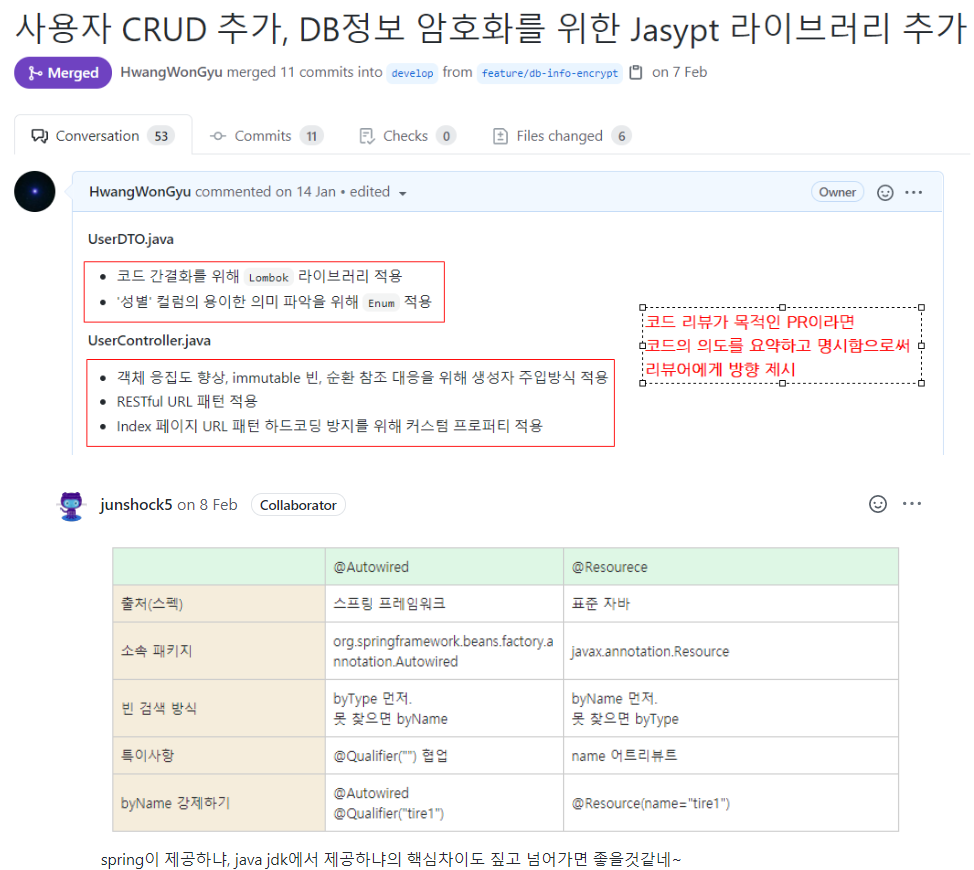Open the develop base branch link
Screen dimensions: 974x870
click(412, 73)
